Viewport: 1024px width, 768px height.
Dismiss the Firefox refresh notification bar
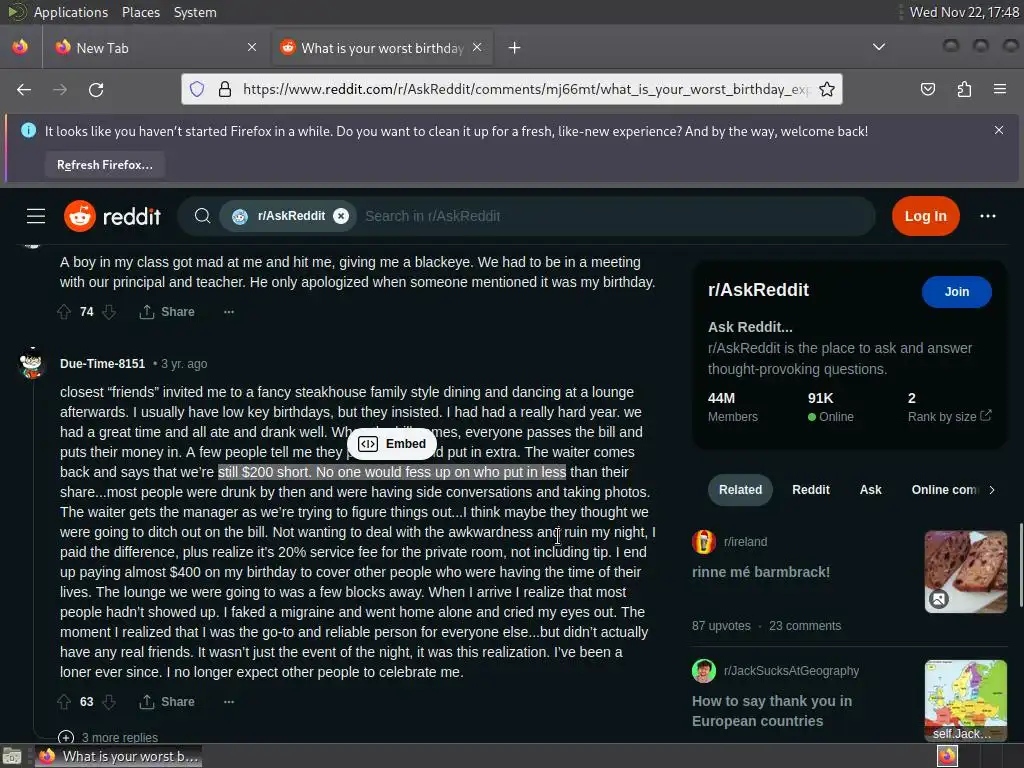point(999,130)
